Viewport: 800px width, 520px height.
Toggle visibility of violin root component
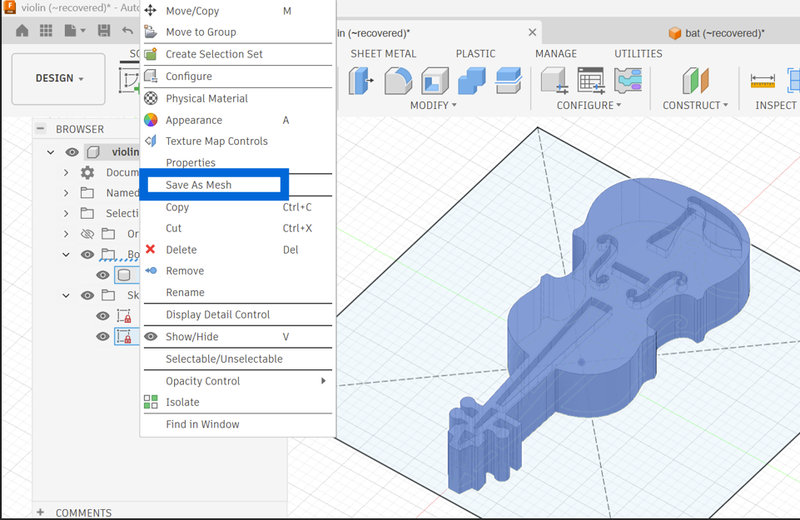click(72, 152)
